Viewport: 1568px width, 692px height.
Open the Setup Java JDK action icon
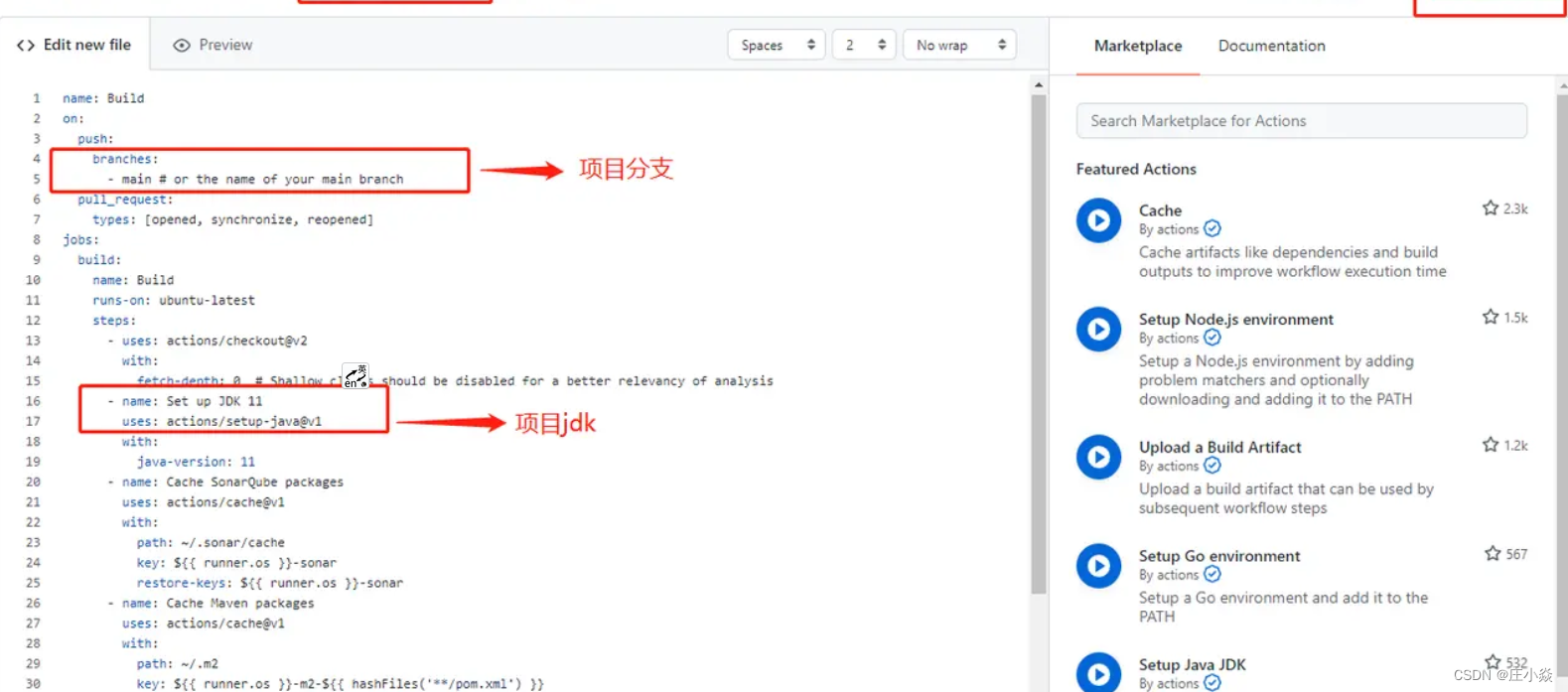1098,672
